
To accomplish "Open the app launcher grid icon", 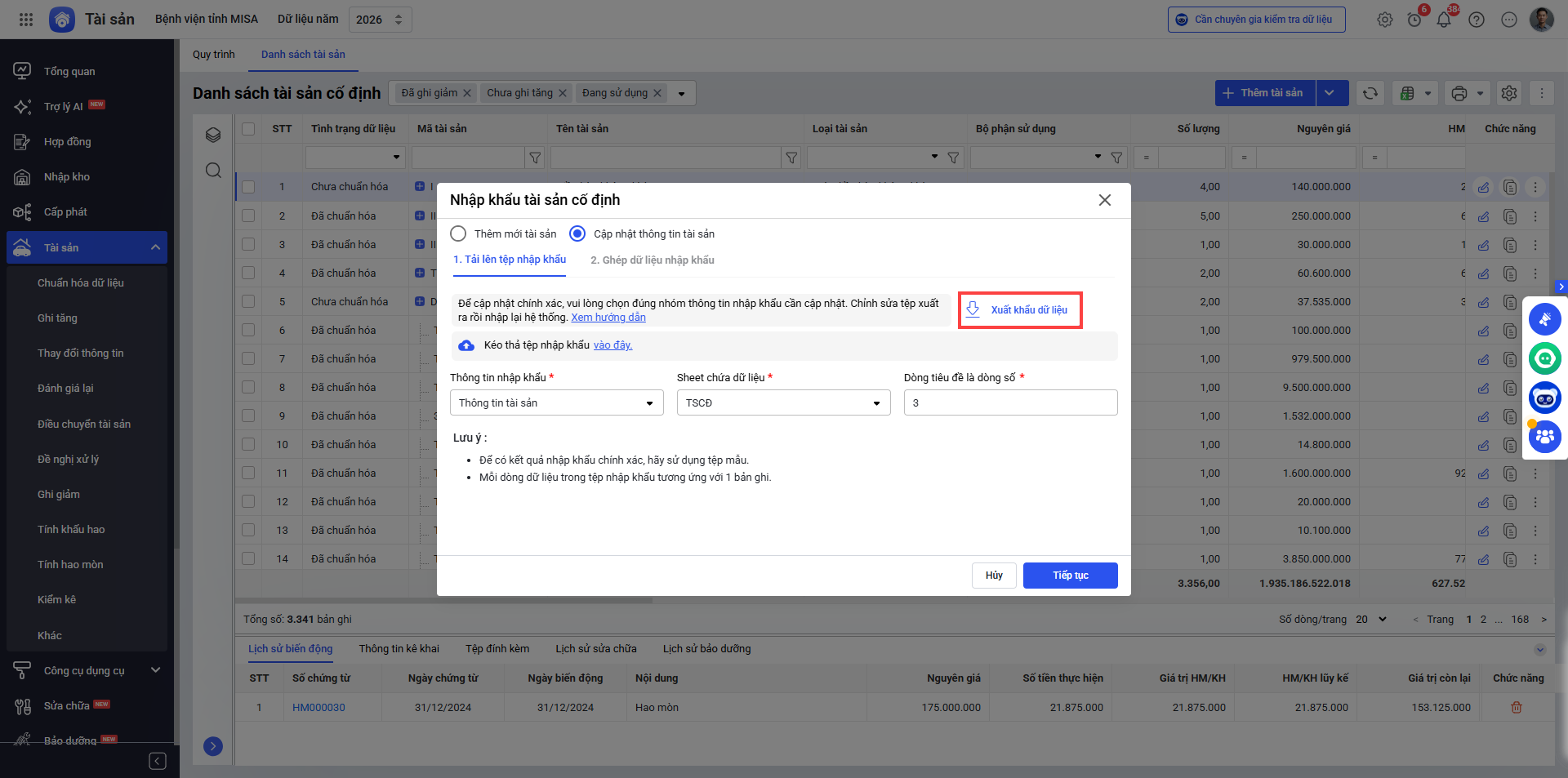I will (26, 20).
